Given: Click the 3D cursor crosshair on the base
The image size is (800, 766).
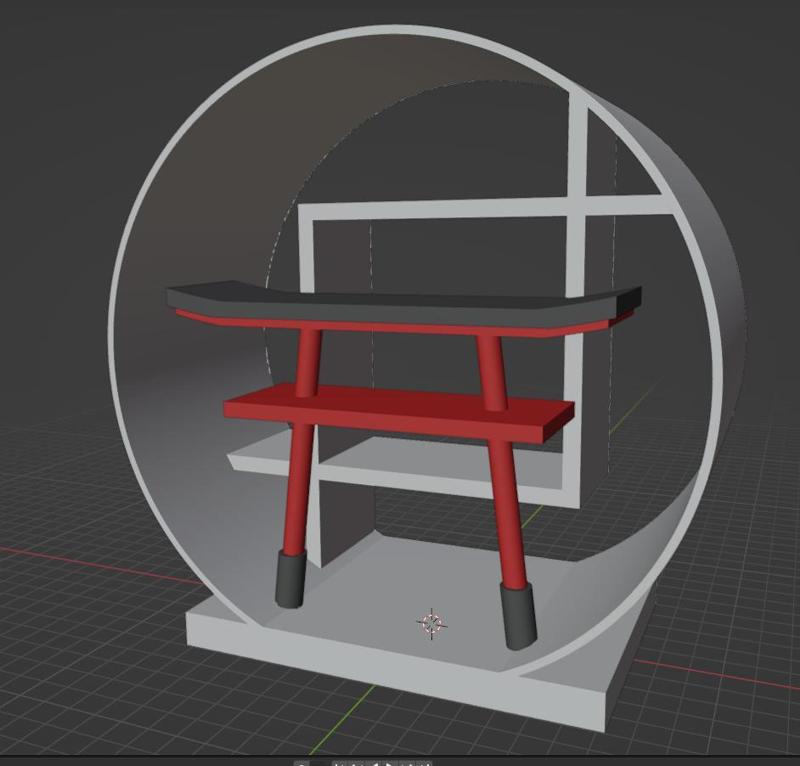Looking at the screenshot, I should pyautogui.click(x=432, y=624).
